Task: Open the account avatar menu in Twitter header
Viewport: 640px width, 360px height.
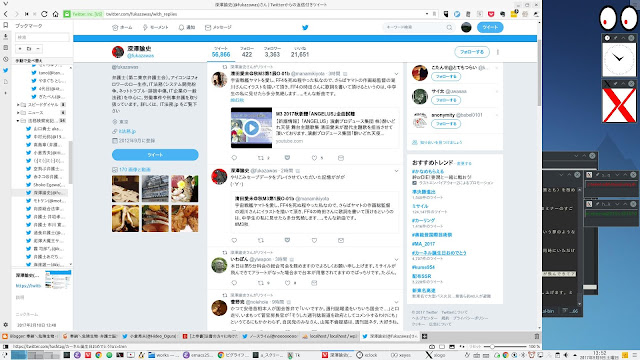Action: point(466,27)
